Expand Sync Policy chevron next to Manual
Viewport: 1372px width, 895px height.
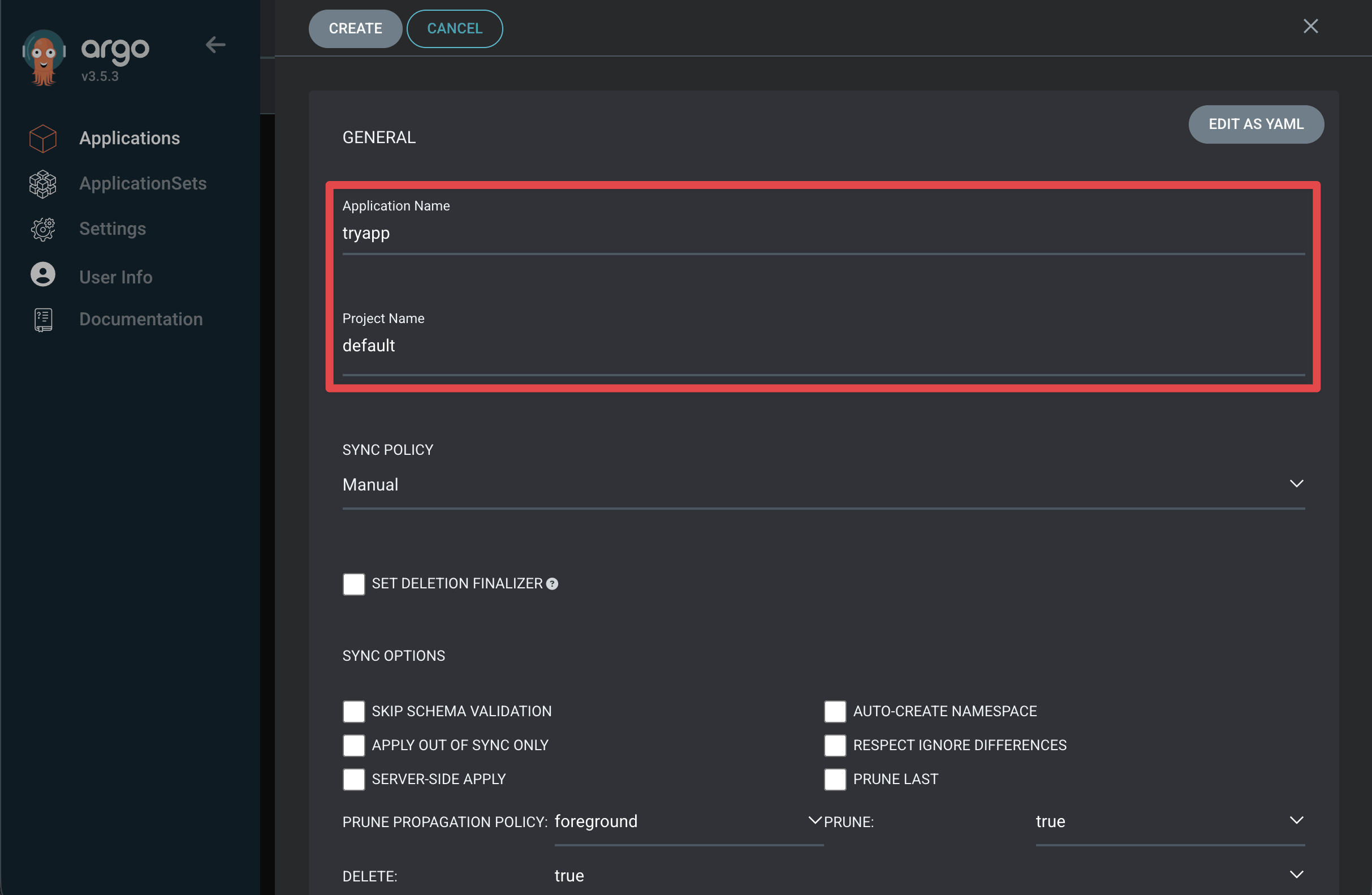[1296, 483]
